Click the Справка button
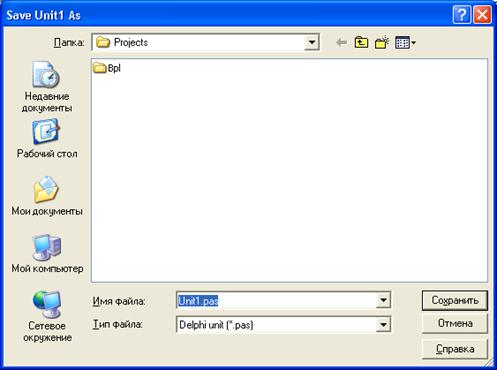This screenshot has height=370, width=497. [x=455, y=349]
